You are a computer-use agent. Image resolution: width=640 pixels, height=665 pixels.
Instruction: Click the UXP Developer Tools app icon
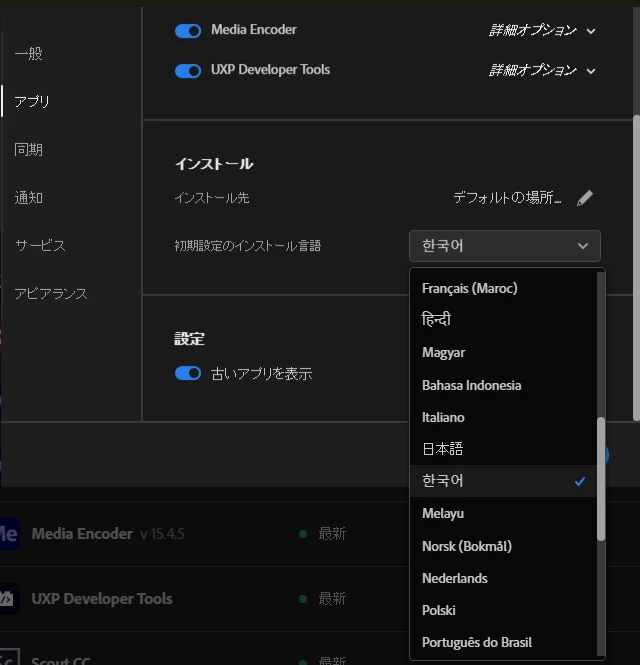(x=9, y=599)
